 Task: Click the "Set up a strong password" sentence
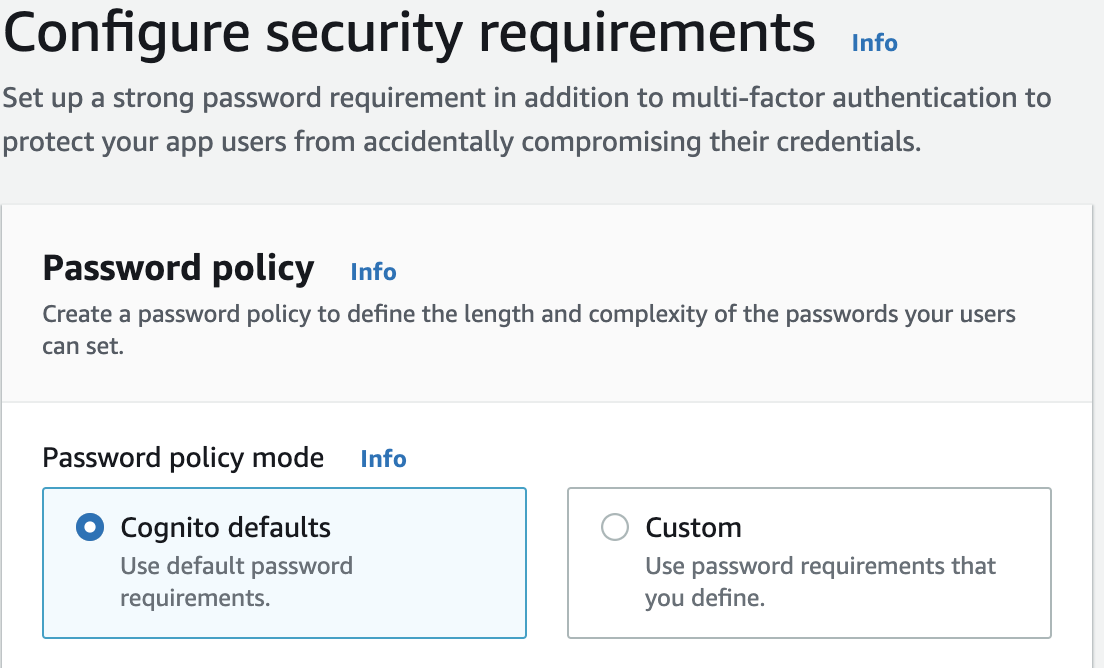[x=526, y=98]
